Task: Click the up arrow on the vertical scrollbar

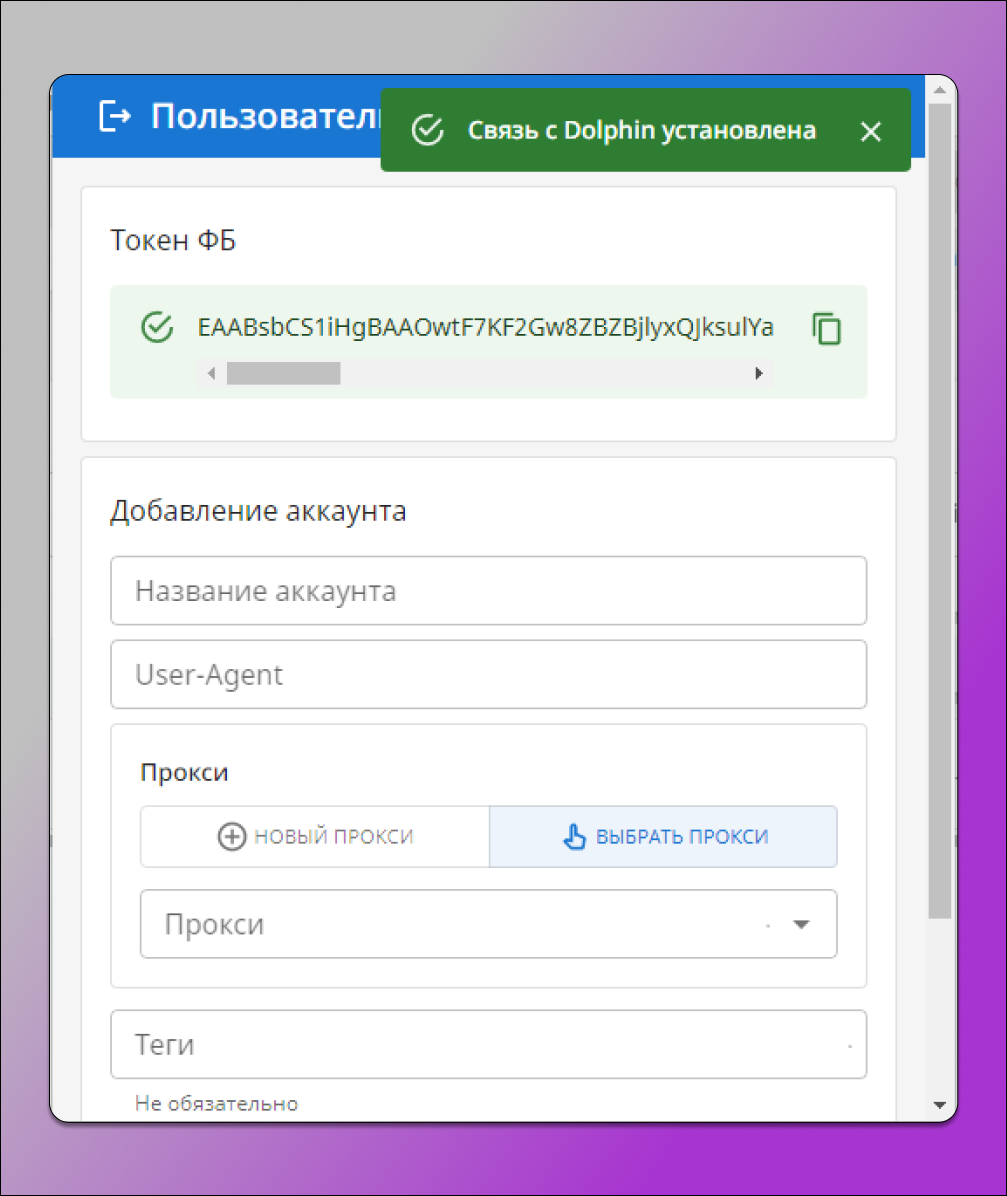Action: pos(938,92)
